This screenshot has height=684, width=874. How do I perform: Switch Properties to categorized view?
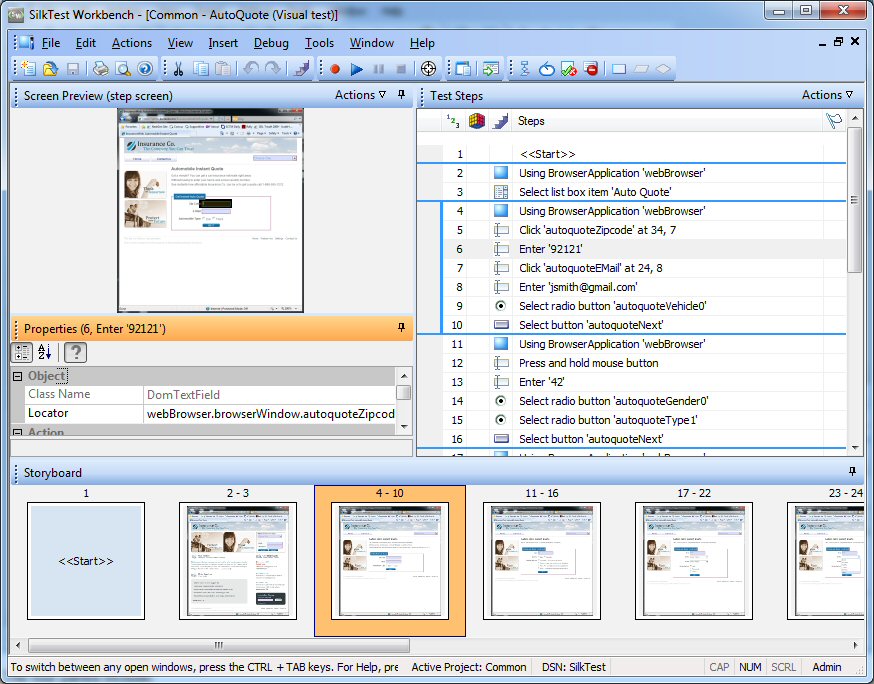[x=21, y=352]
